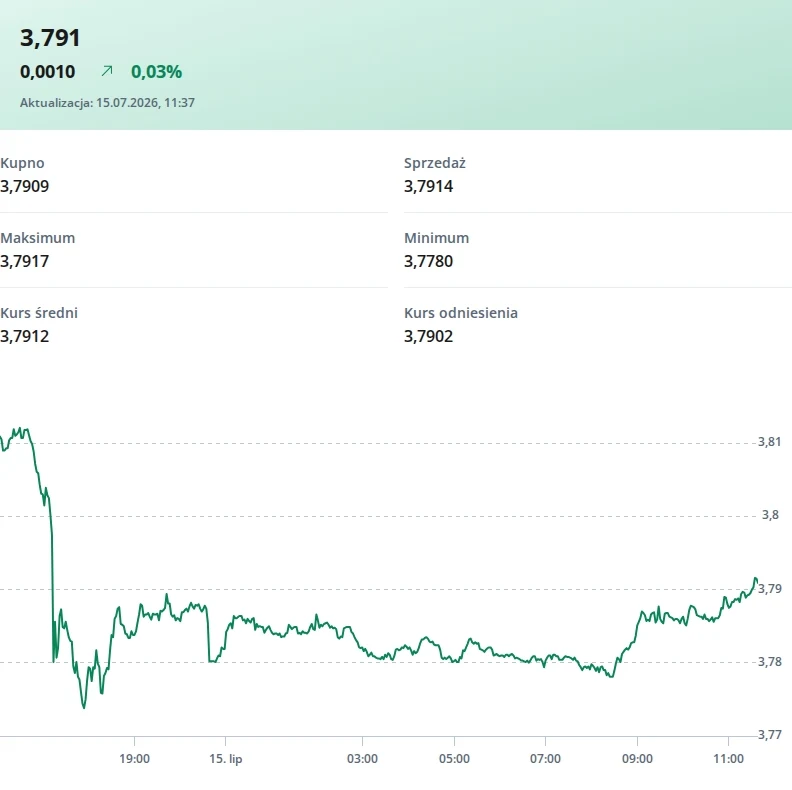Select the Kupno value 3,7909
Viewport: 792px width, 790px height.
25,186
